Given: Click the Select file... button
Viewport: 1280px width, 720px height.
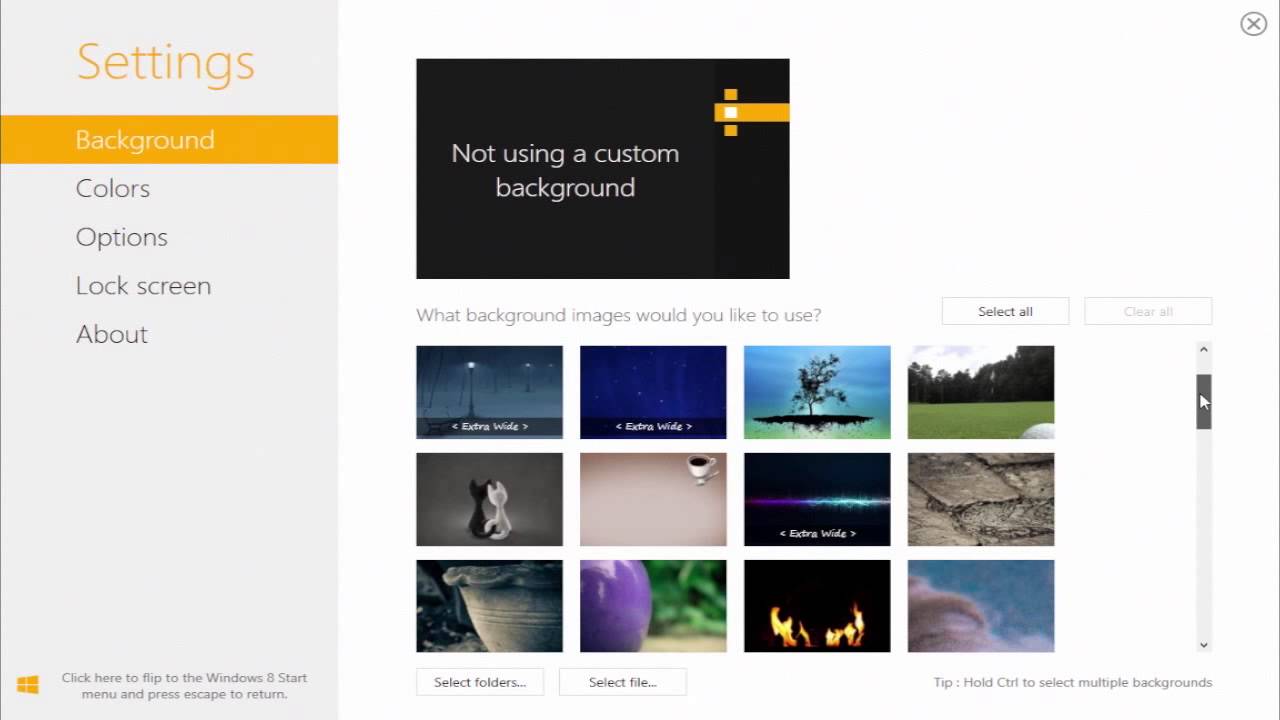Looking at the screenshot, I should [622, 682].
